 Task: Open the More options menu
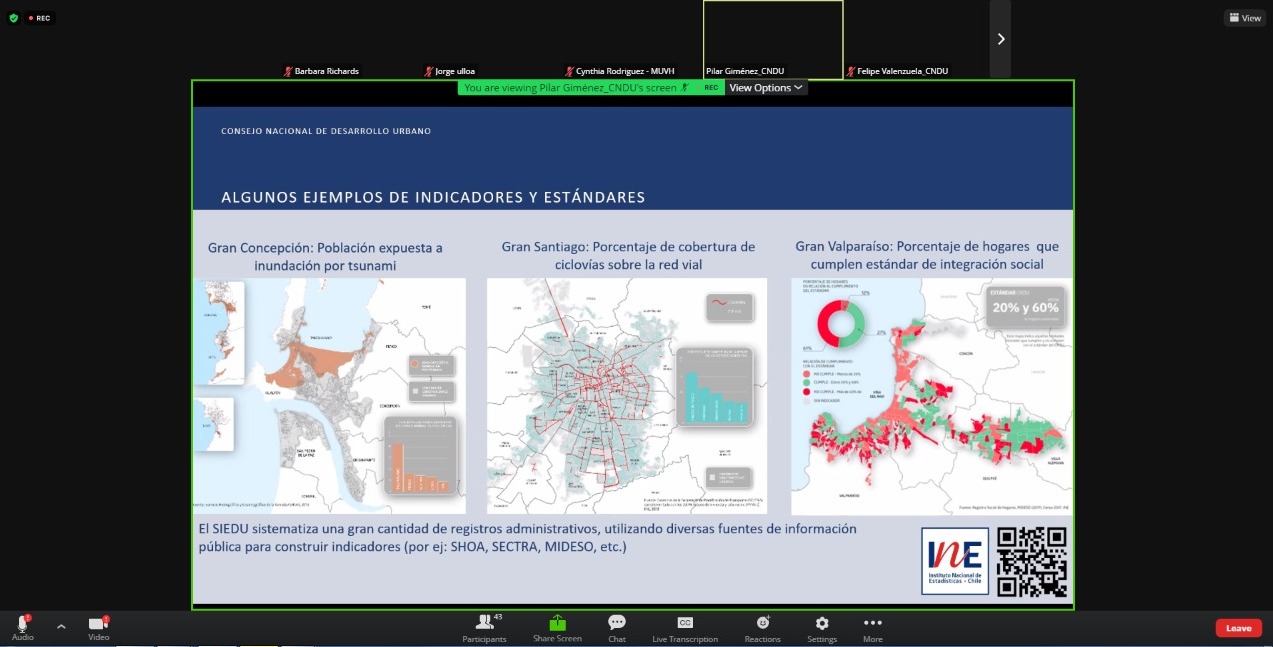[873, 628]
